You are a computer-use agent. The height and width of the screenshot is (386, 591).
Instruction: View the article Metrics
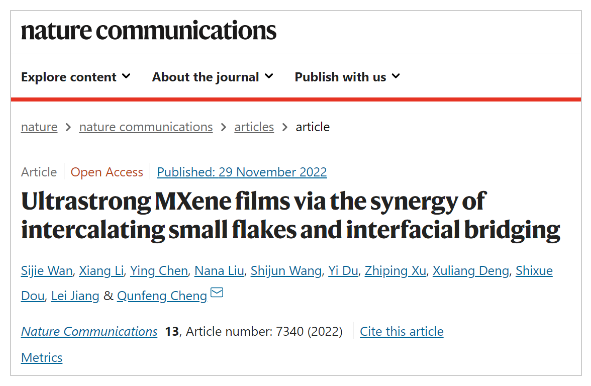coord(42,358)
